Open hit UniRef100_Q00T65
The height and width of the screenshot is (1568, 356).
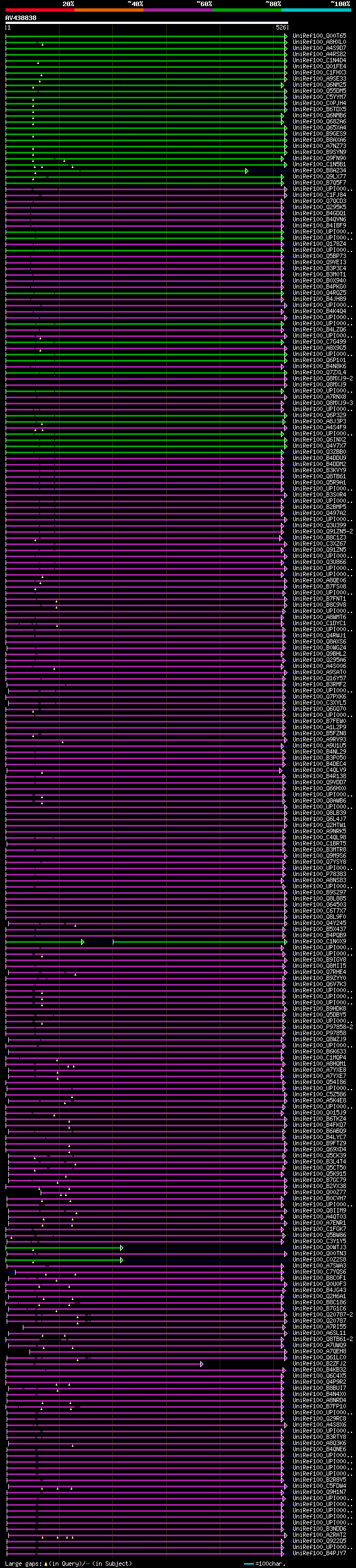tap(319, 36)
